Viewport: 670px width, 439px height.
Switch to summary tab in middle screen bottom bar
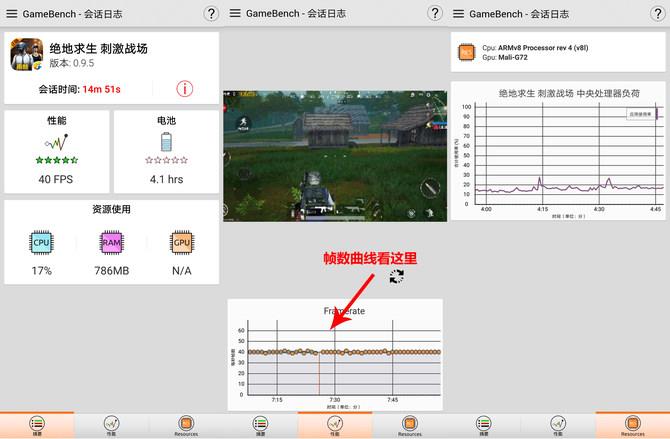click(260, 425)
